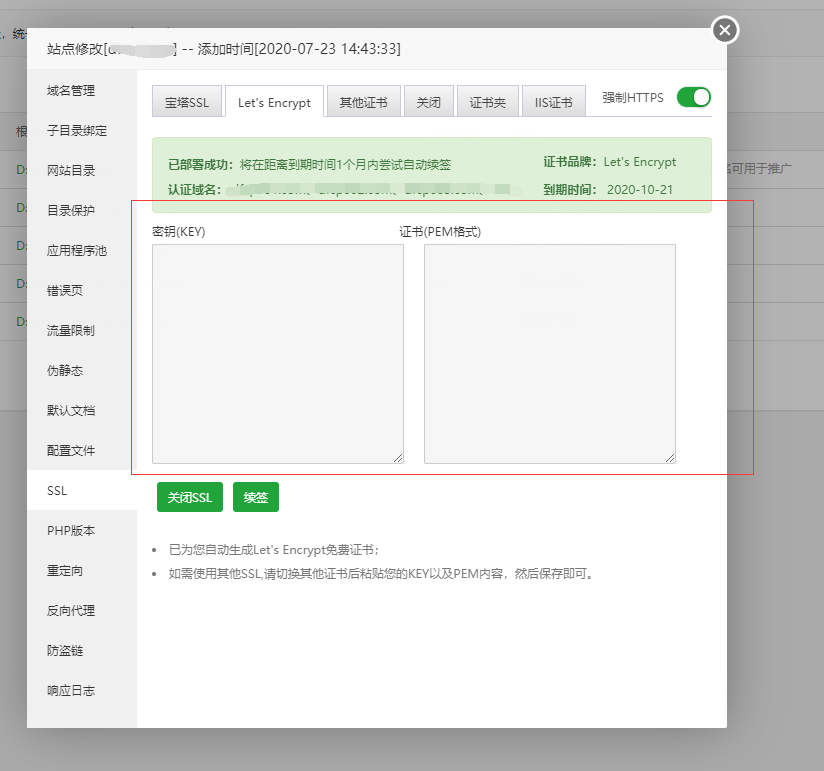This screenshot has height=771, width=824.
Task: Click the 关闭SSL button
Action: (190, 497)
